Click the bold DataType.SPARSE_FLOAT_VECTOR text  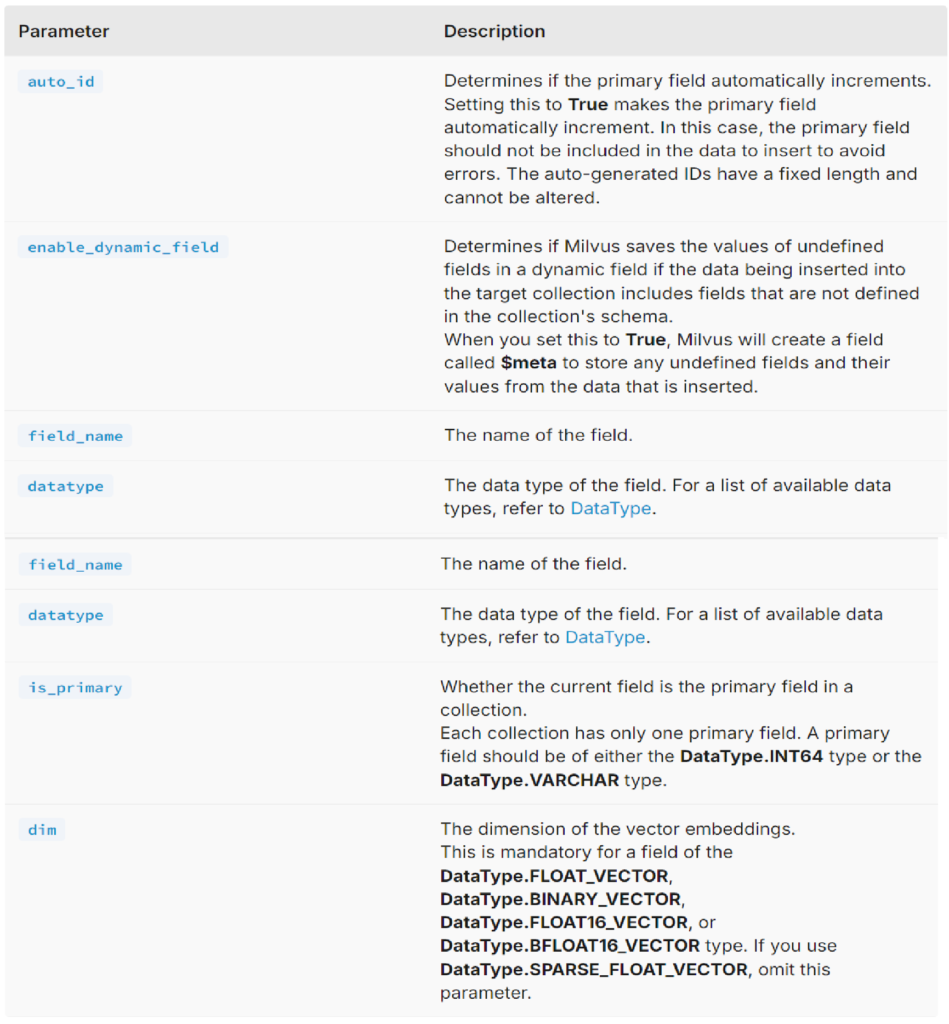coord(593,969)
